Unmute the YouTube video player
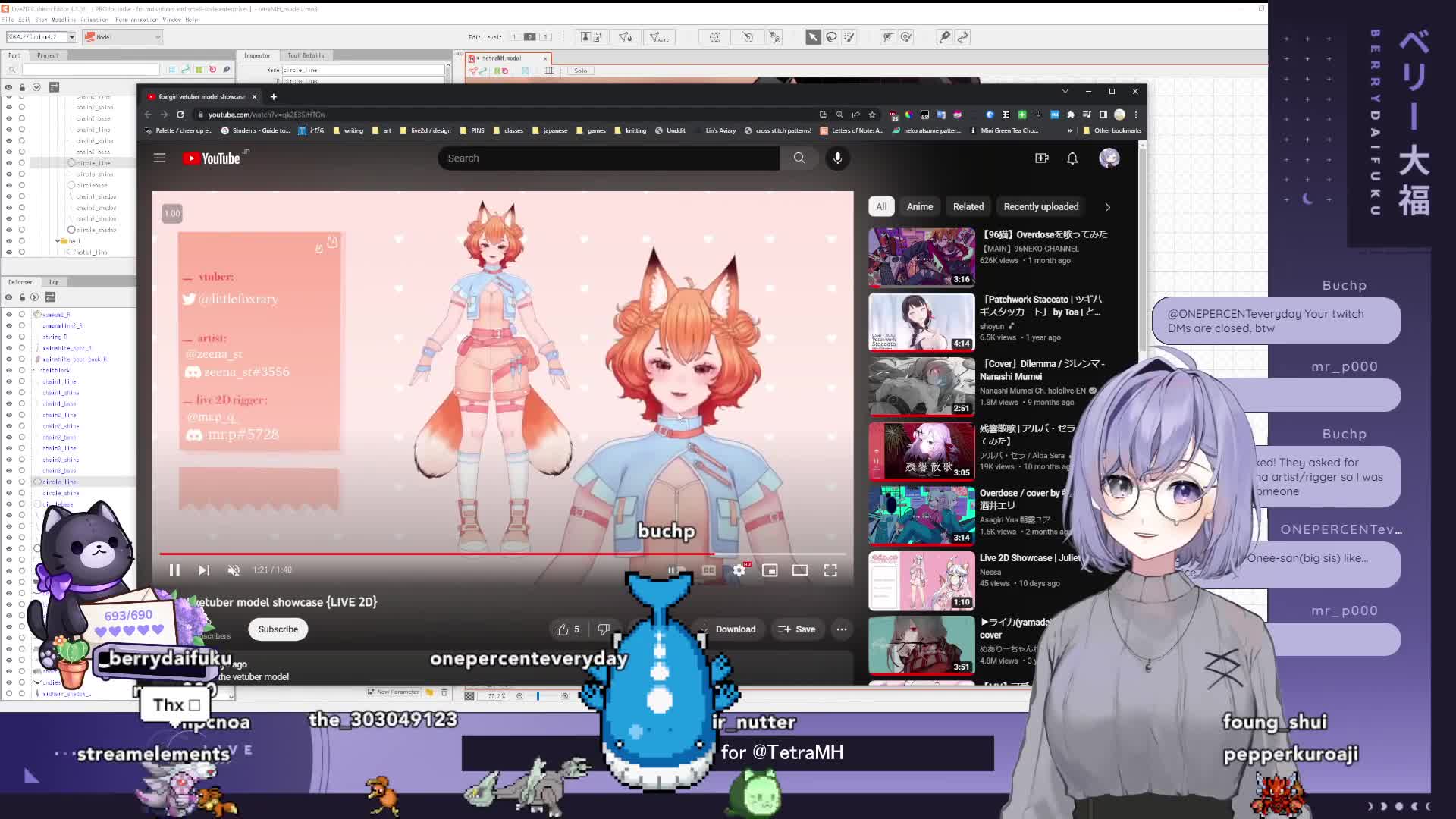 tap(234, 570)
